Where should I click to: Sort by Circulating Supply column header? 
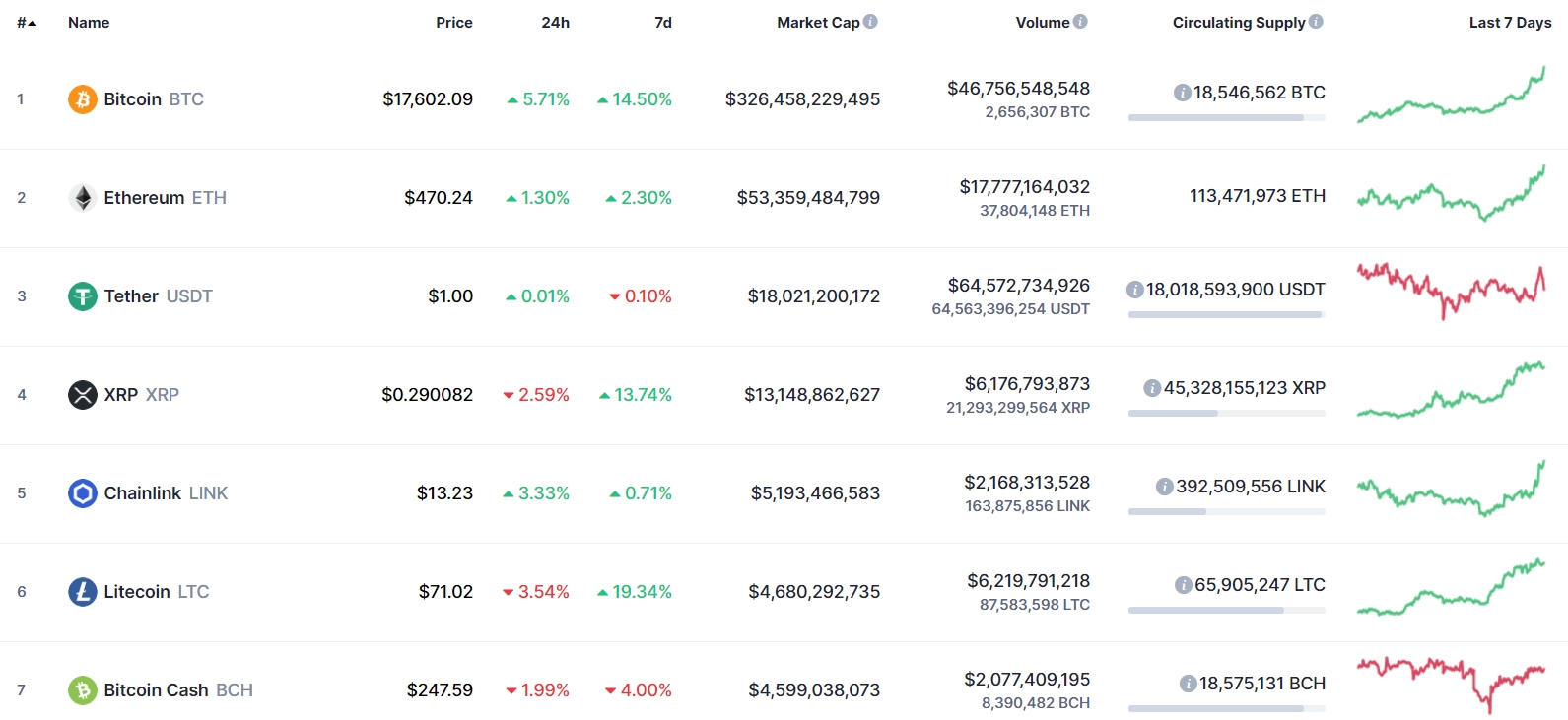point(1239,22)
